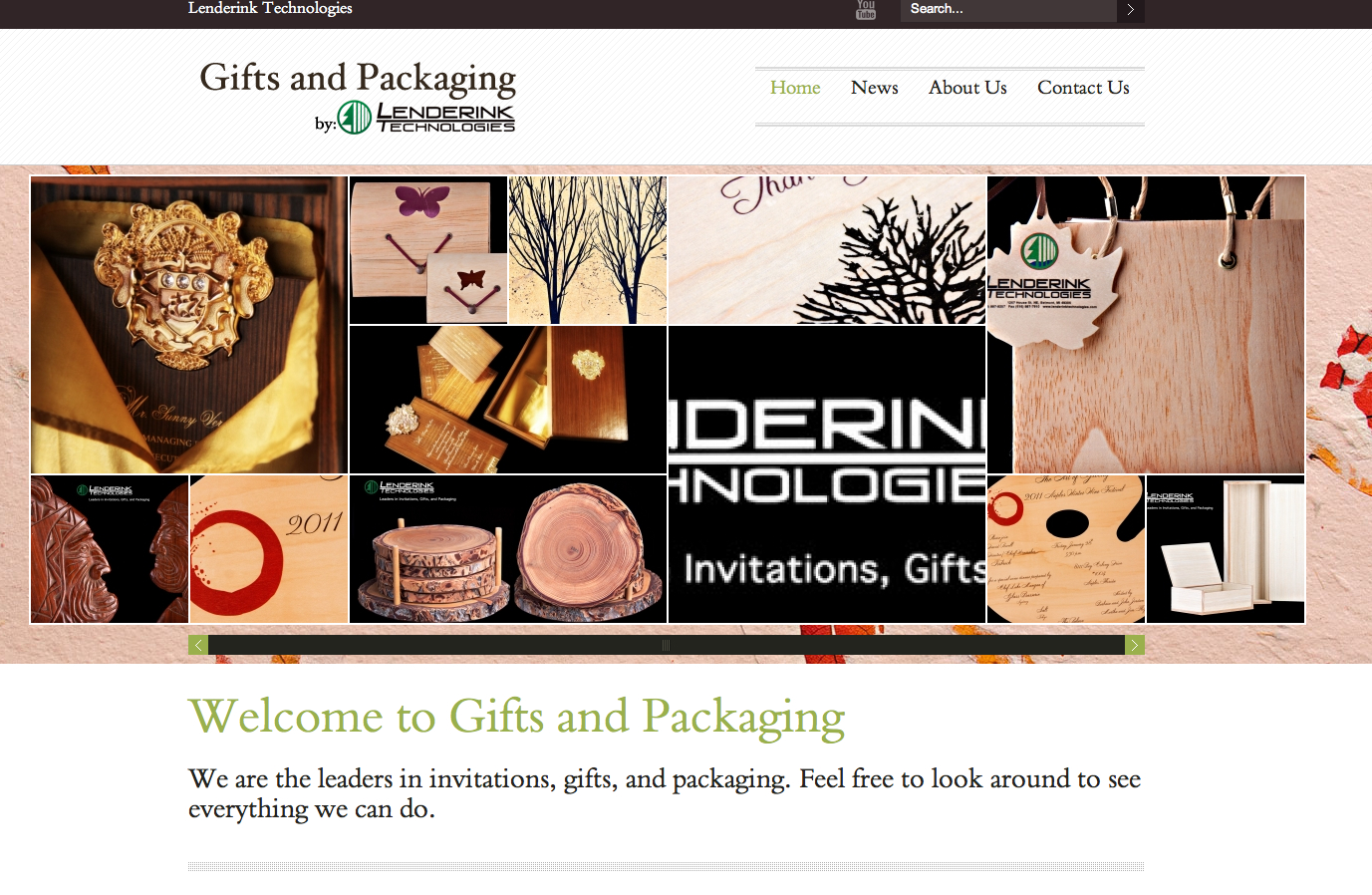Open the tree ring coasters thumbnail
Viewport: 1372px width, 895px height.
[508, 549]
